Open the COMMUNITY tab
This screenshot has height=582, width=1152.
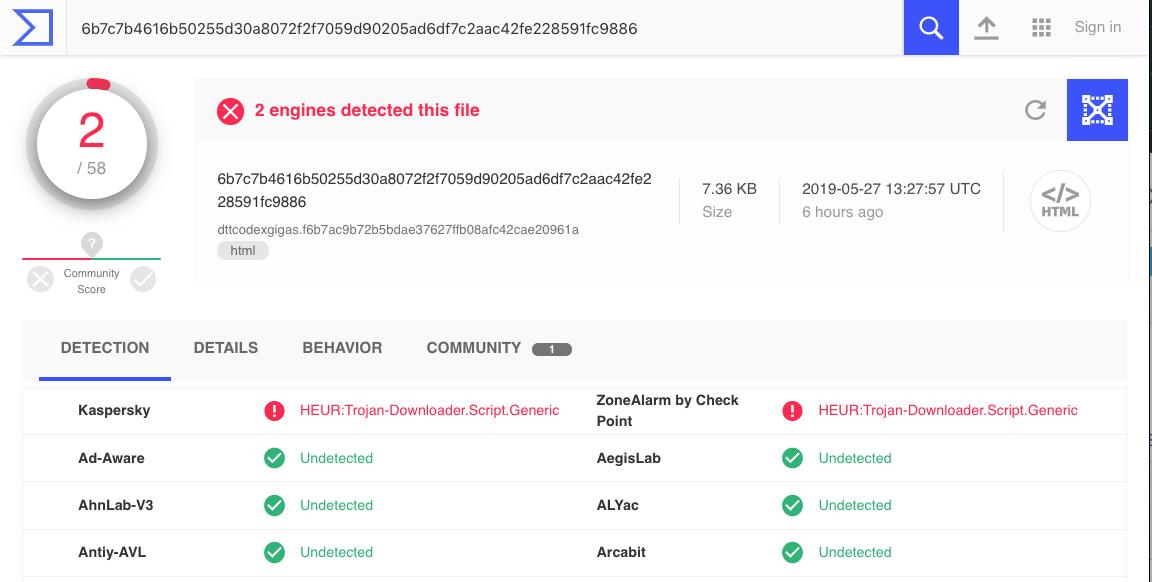coord(499,348)
